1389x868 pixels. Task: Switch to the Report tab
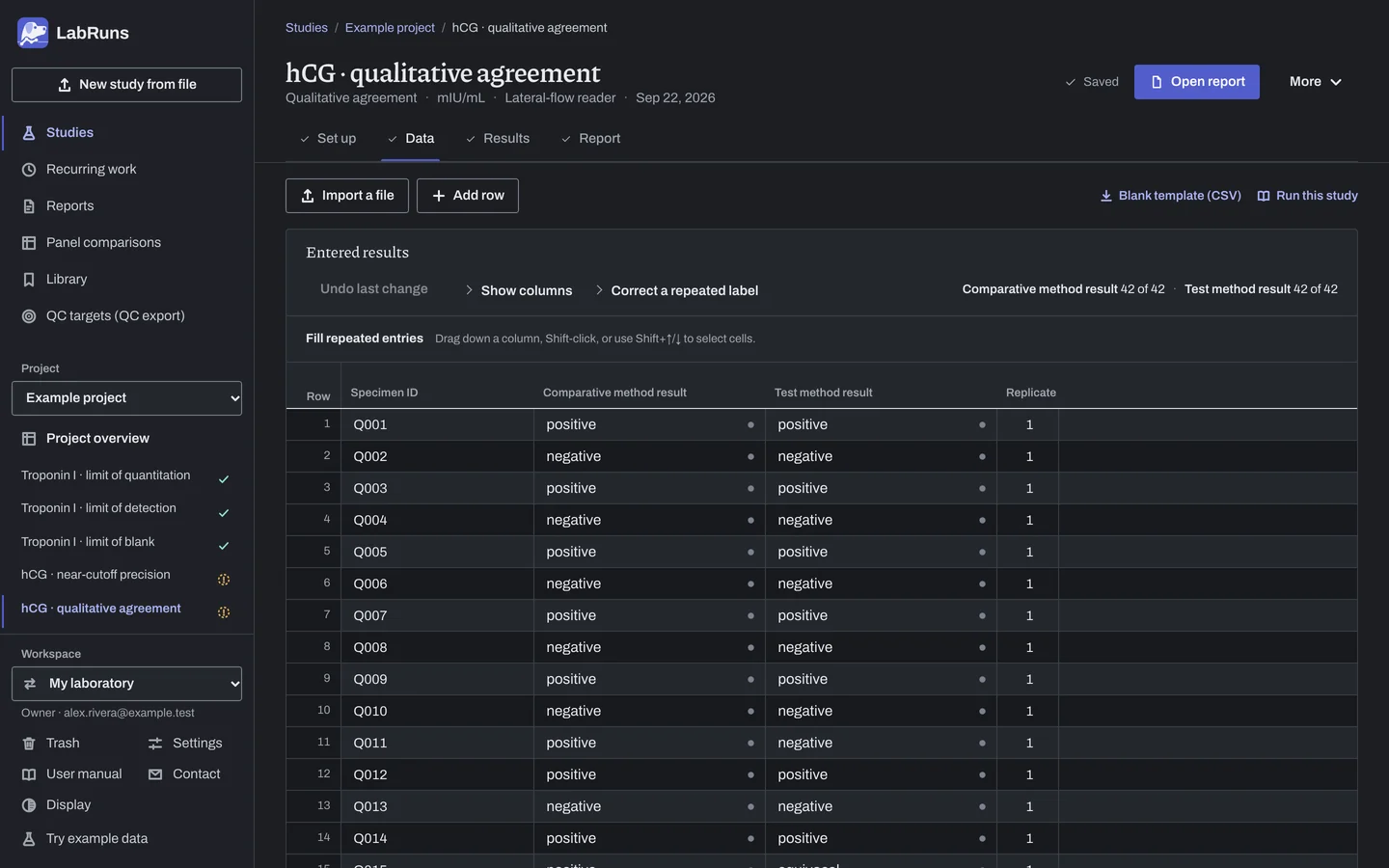(590, 139)
